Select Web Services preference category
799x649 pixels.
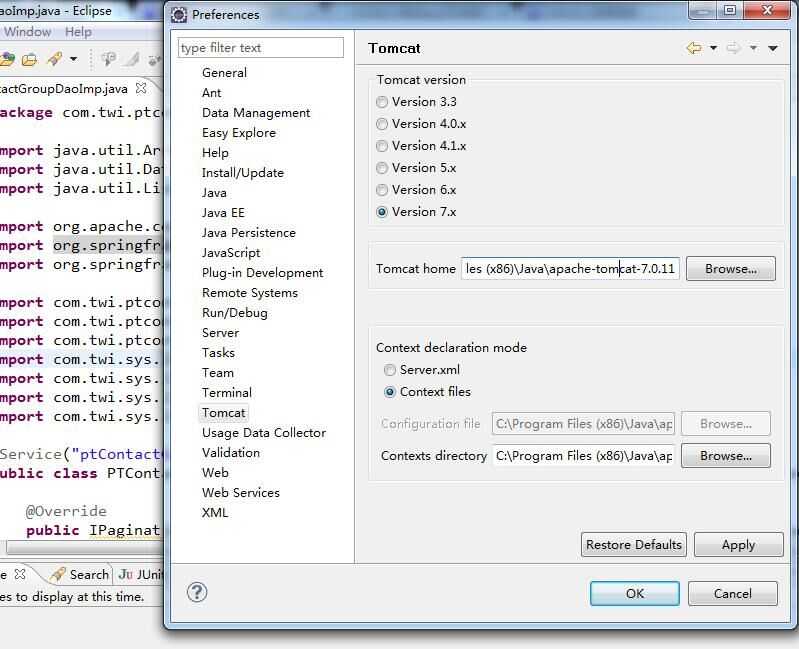pos(241,493)
